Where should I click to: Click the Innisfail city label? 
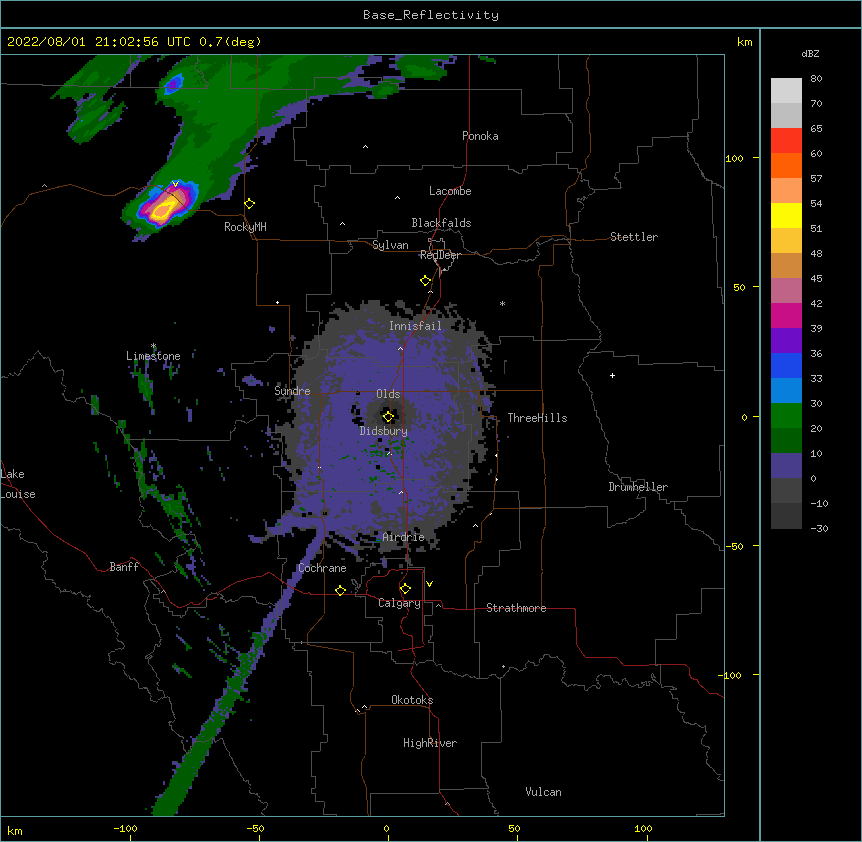[x=415, y=326]
